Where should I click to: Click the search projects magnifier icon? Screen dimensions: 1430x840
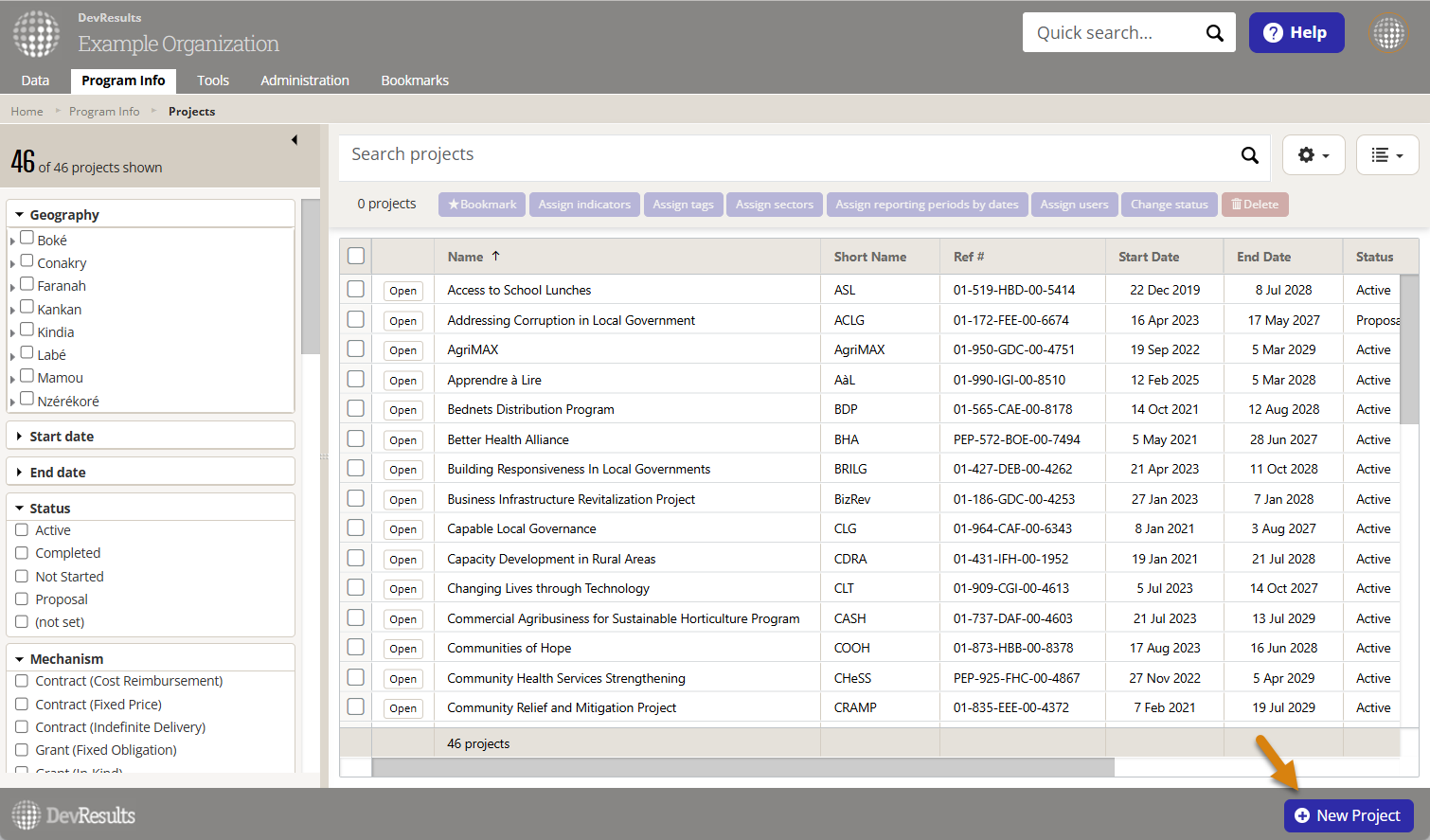pyautogui.click(x=1249, y=155)
